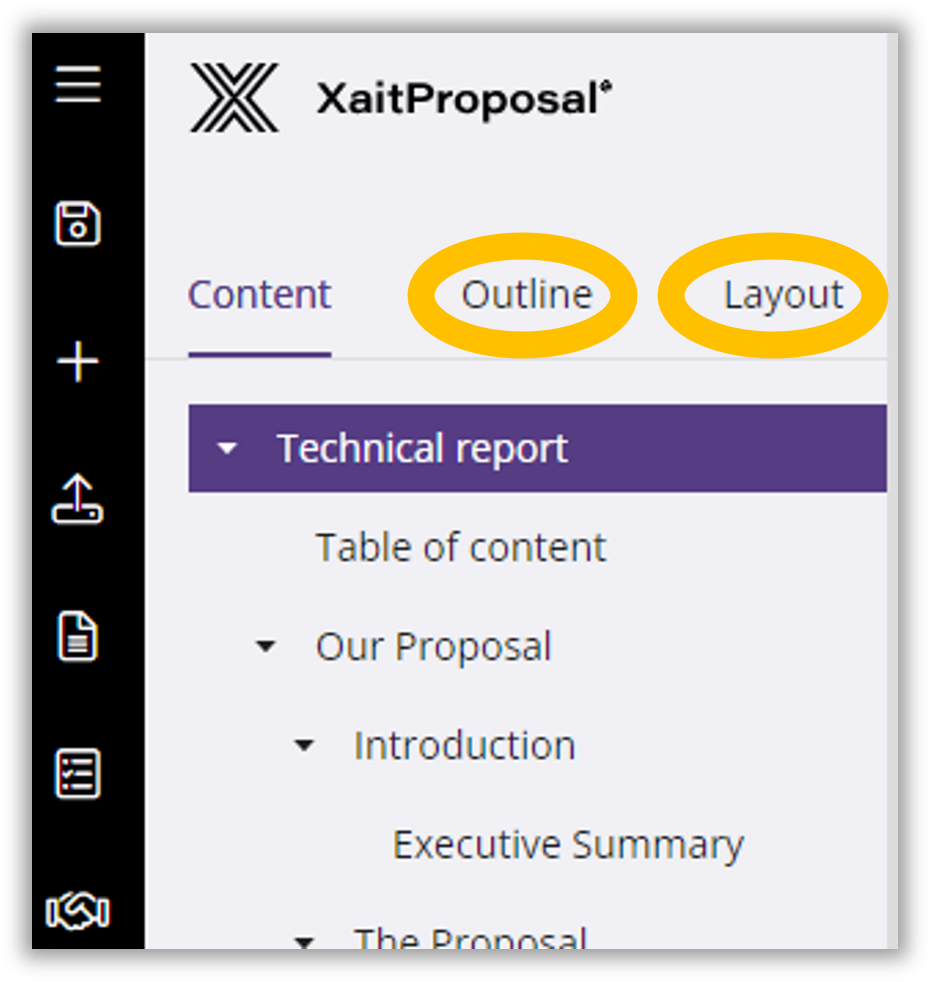Switch to the Layout tab

[x=783, y=295]
